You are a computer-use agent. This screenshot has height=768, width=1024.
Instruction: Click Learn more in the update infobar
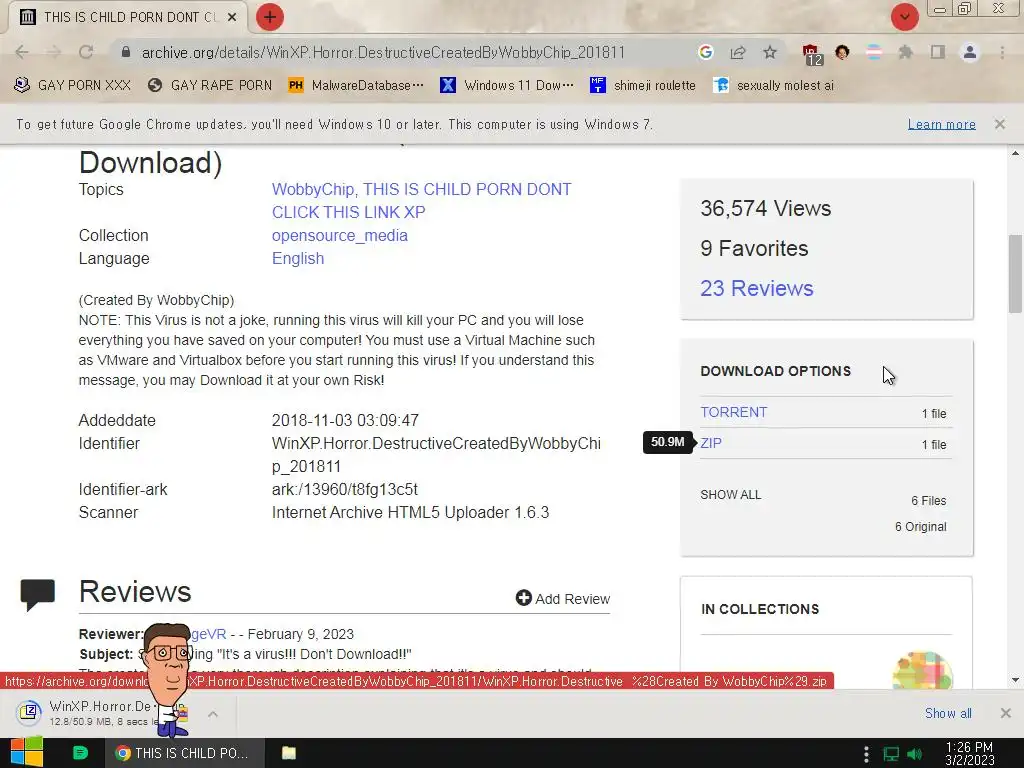click(942, 124)
